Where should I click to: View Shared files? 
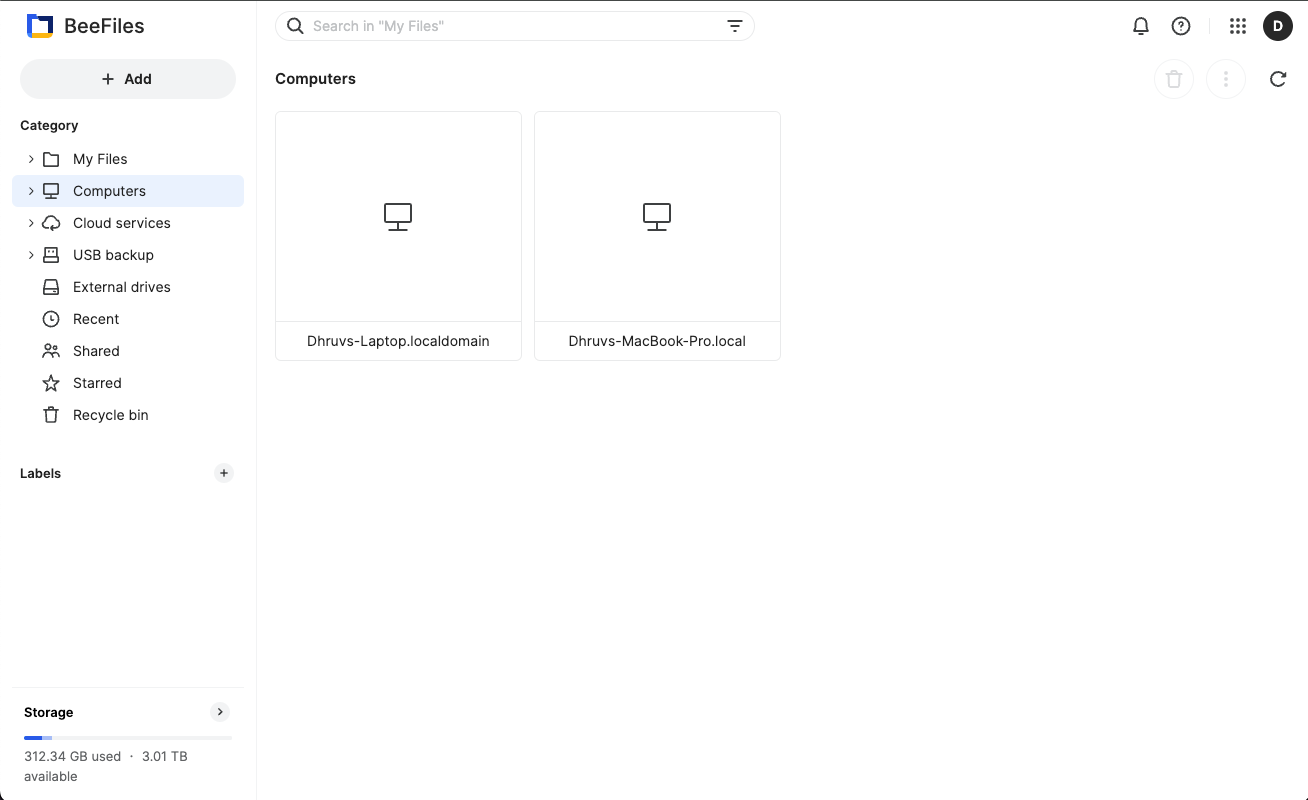(128, 351)
